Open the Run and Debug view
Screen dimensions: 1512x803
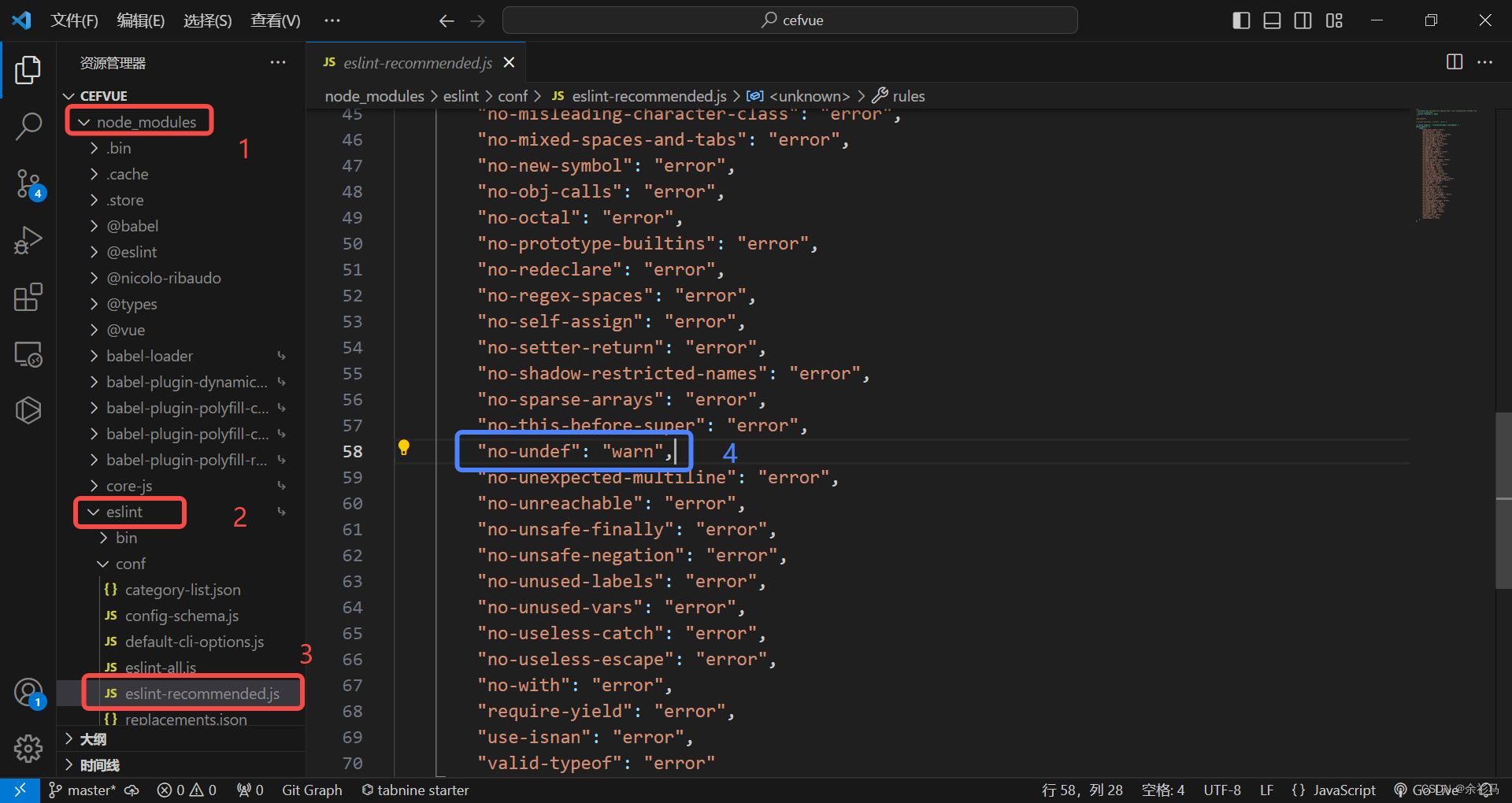coord(28,240)
